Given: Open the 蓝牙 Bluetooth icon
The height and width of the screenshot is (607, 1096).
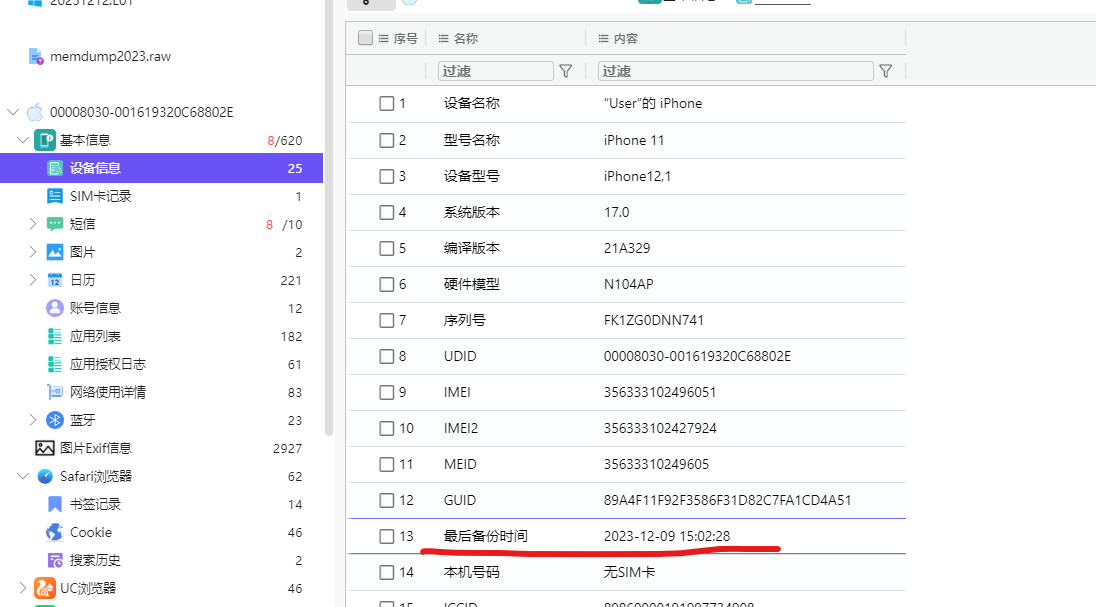Looking at the screenshot, I should pyautogui.click(x=55, y=420).
